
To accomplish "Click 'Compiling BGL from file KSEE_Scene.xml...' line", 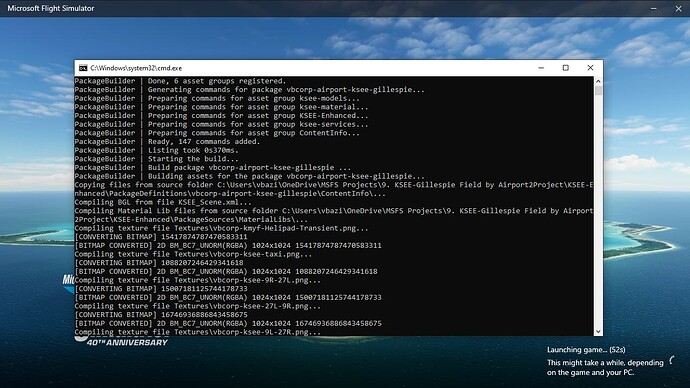I will [163, 202].
